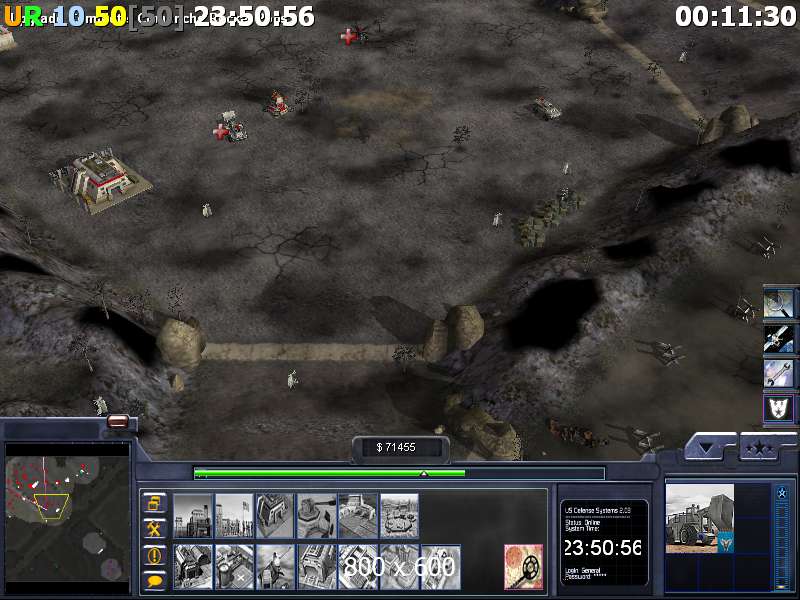Select the first build icon in bottom row
Image resolution: width=800 pixels, height=600 pixels.
coord(193,567)
